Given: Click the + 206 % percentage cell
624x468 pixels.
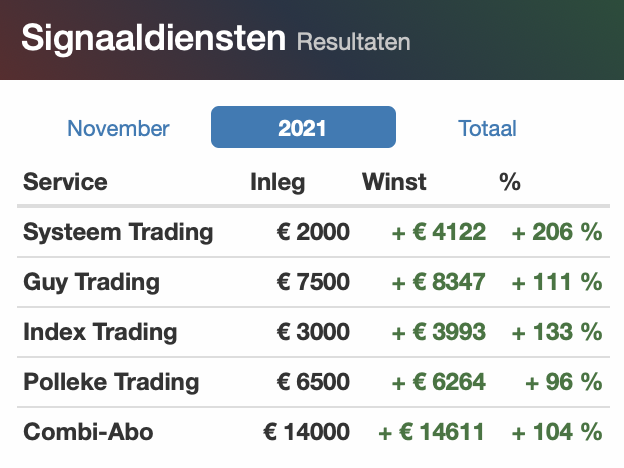Looking at the screenshot, I should pyautogui.click(x=557, y=232).
